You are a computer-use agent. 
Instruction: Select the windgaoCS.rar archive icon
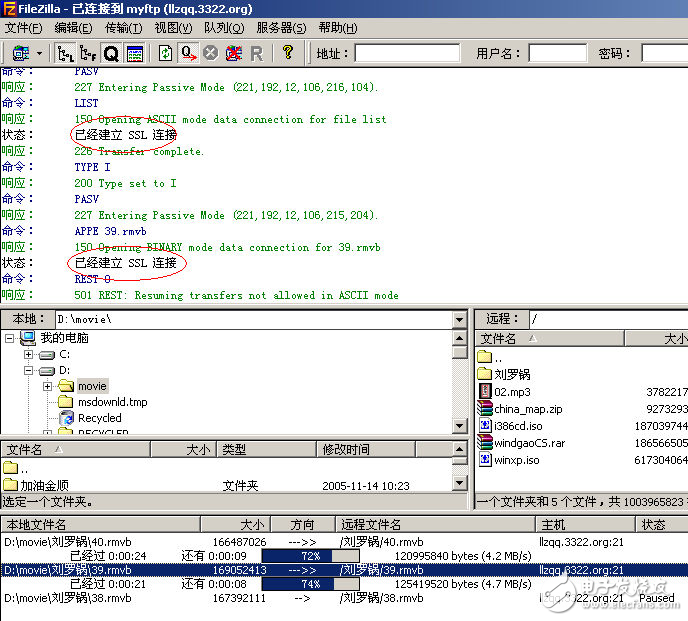tap(485, 442)
